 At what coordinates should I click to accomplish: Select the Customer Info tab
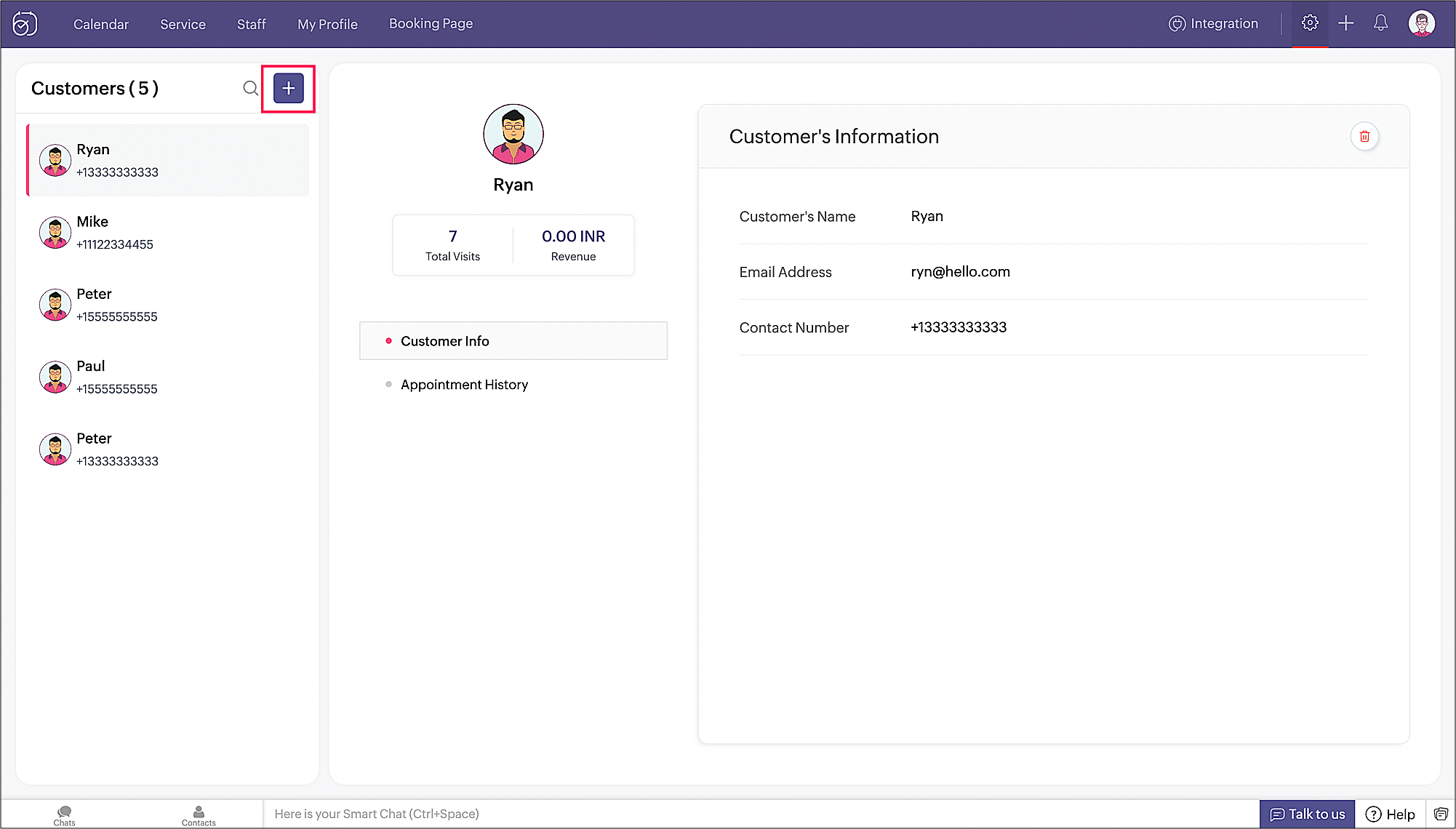[x=444, y=341]
